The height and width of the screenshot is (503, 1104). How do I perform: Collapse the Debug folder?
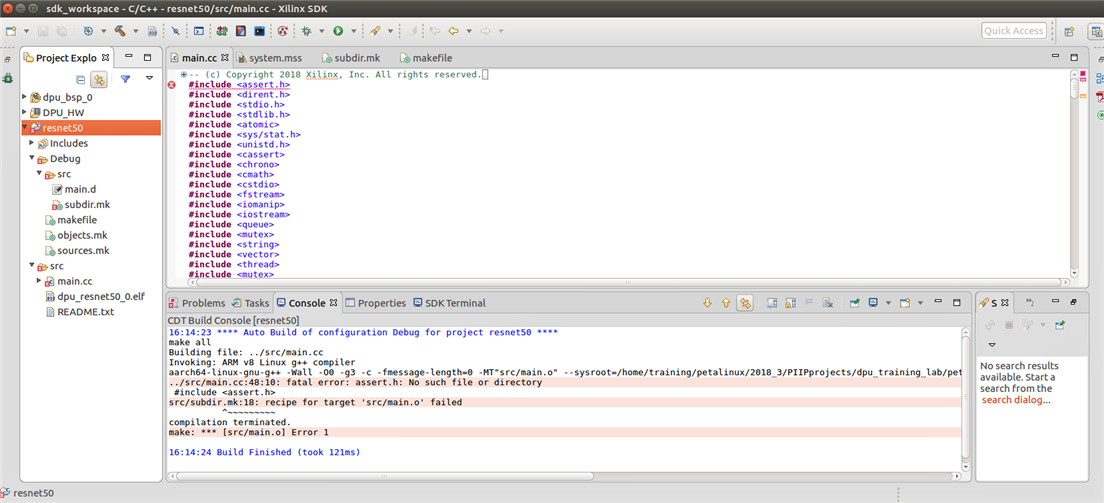pyautogui.click(x=32, y=159)
